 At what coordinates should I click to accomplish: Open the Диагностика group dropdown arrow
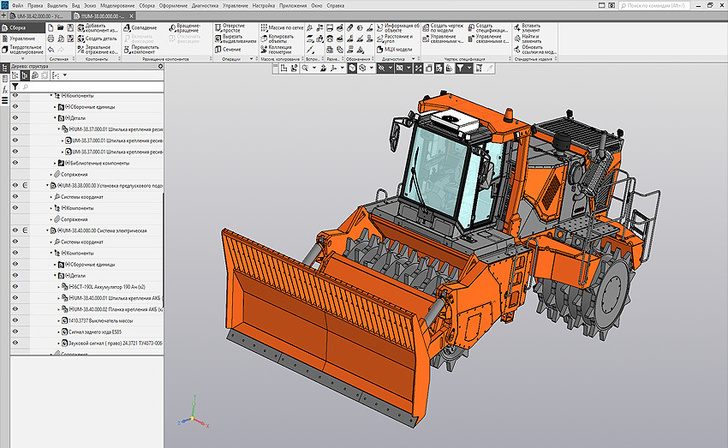pyautogui.click(x=413, y=59)
